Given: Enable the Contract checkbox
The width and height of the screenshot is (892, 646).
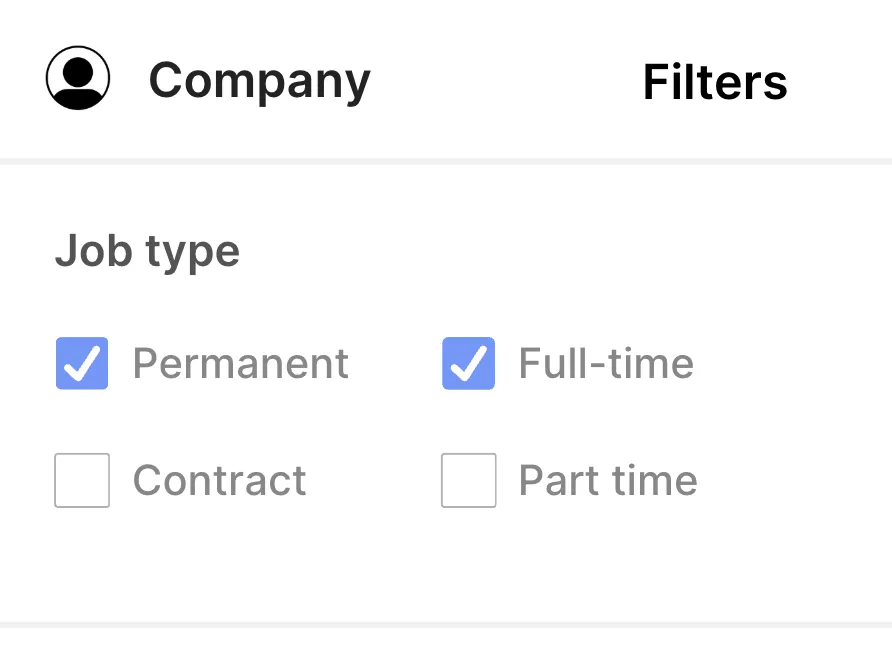Looking at the screenshot, I should (x=82, y=480).
